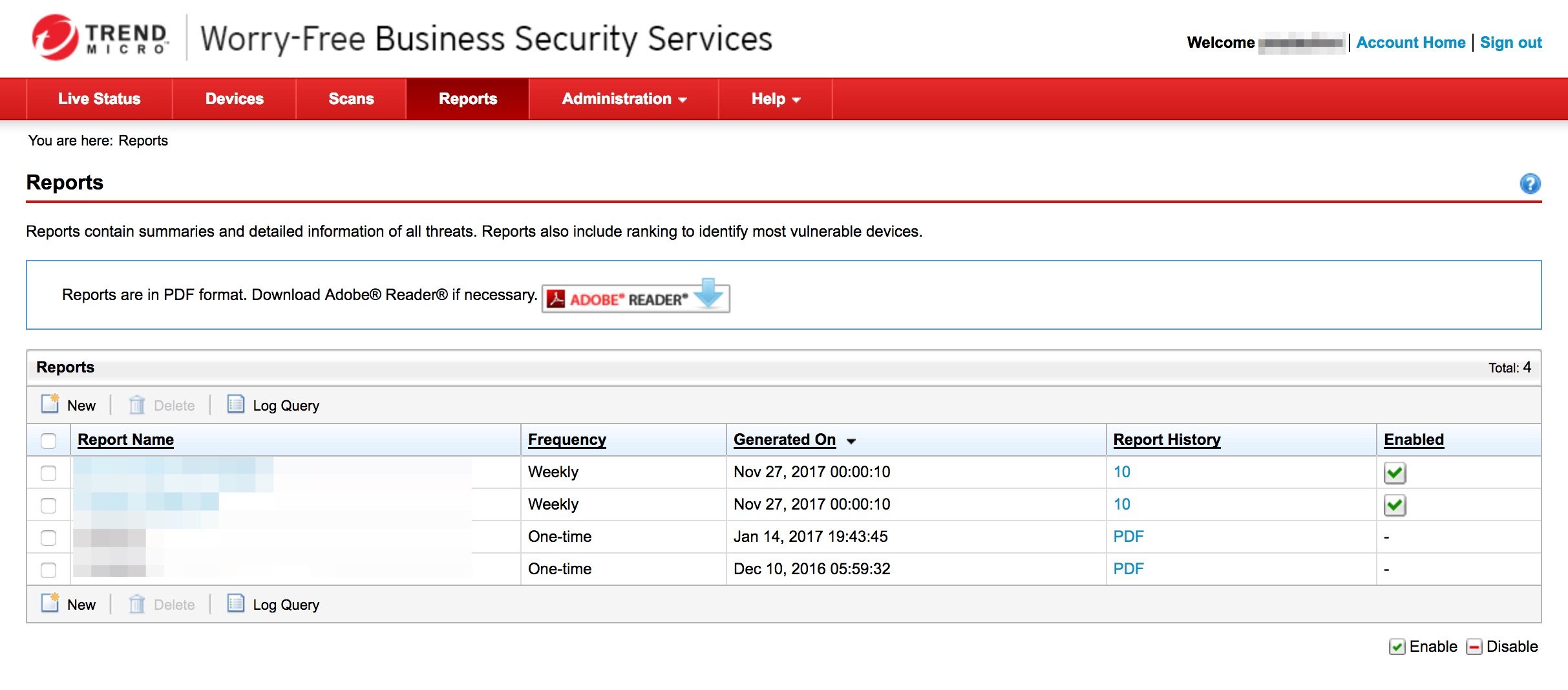The width and height of the screenshot is (1568, 690).
Task: Switch to the Live Status tab
Action: (x=99, y=99)
